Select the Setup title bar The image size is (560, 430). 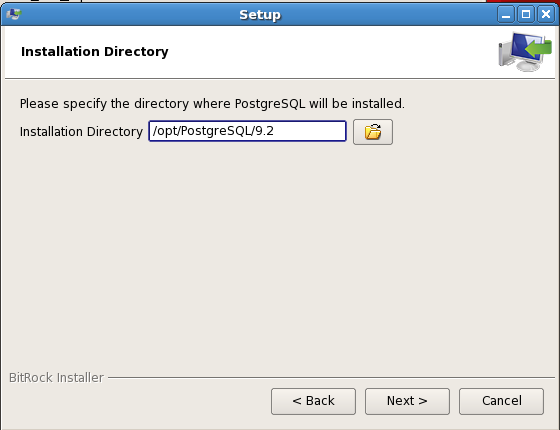pos(260,15)
